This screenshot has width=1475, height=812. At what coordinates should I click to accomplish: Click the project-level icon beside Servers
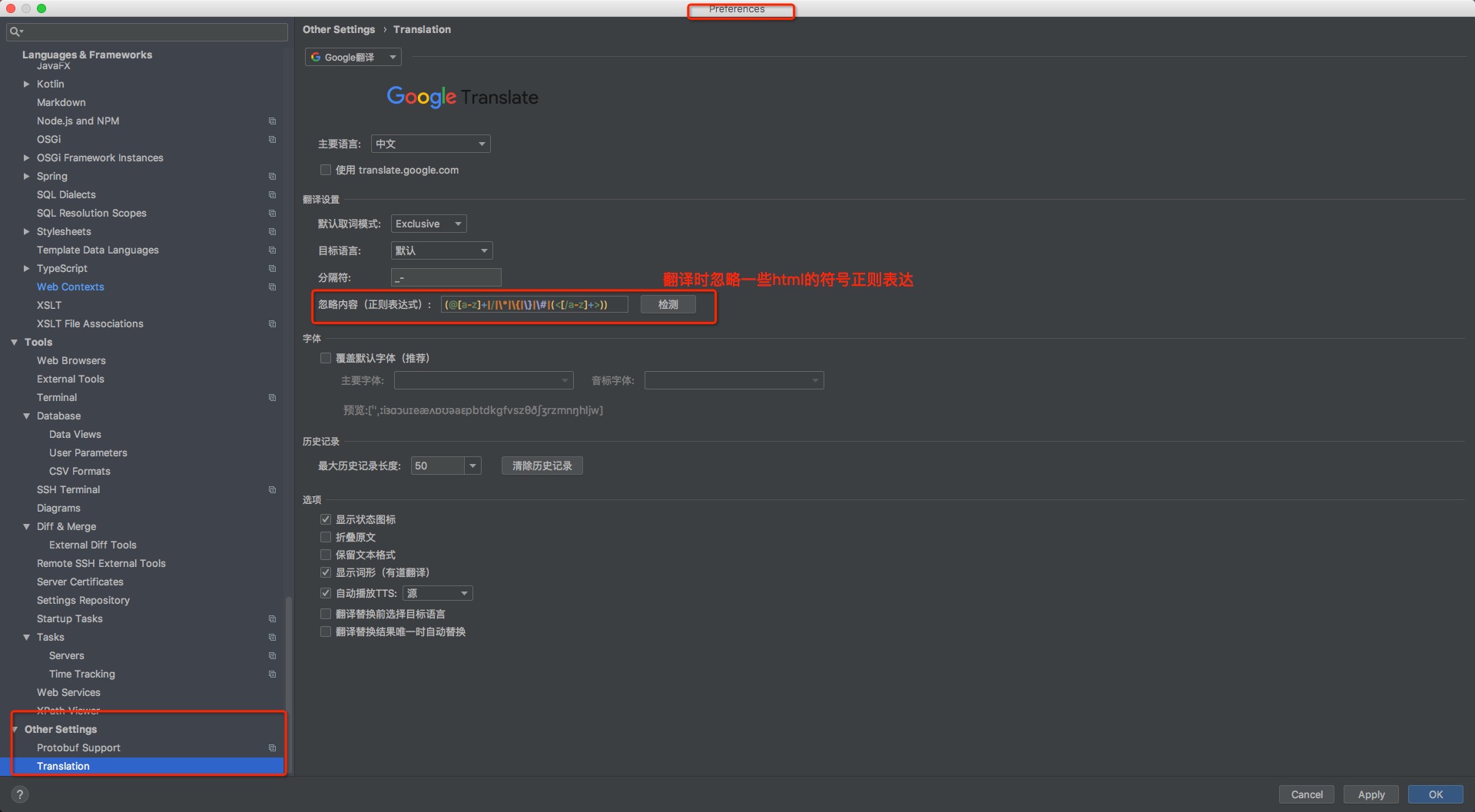(x=272, y=656)
